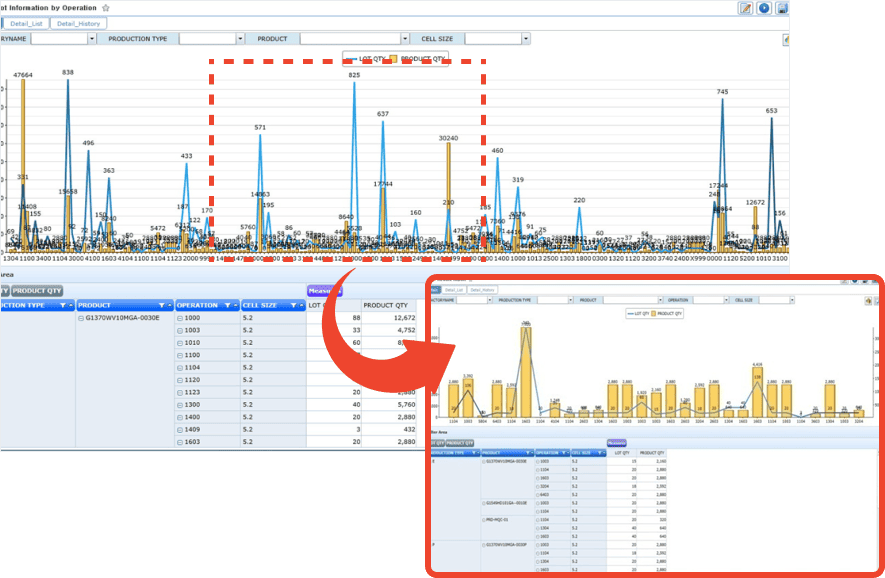
Task: Click the 825 peak label on the chart
Action: [354, 75]
